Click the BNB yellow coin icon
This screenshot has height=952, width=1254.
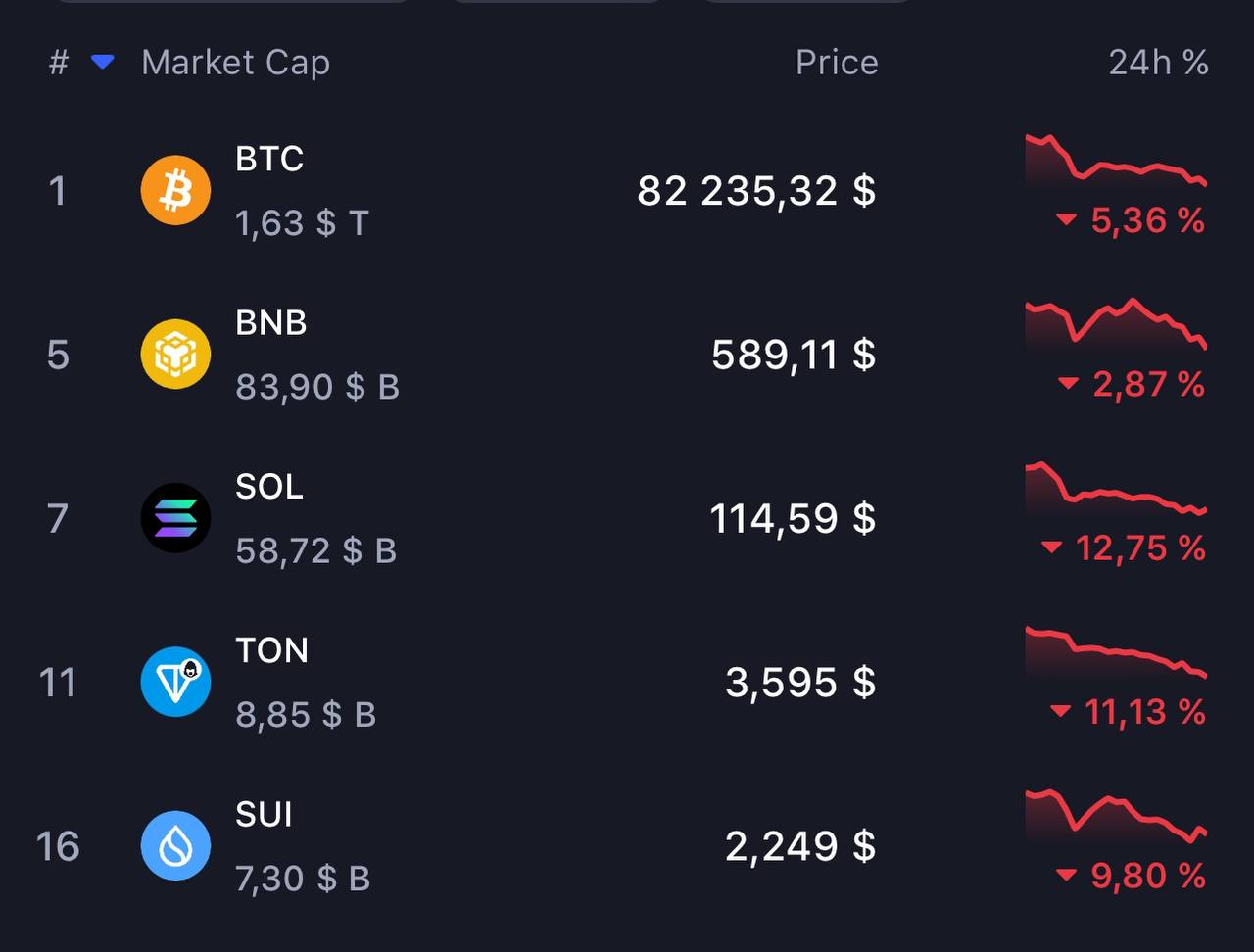click(x=175, y=354)
